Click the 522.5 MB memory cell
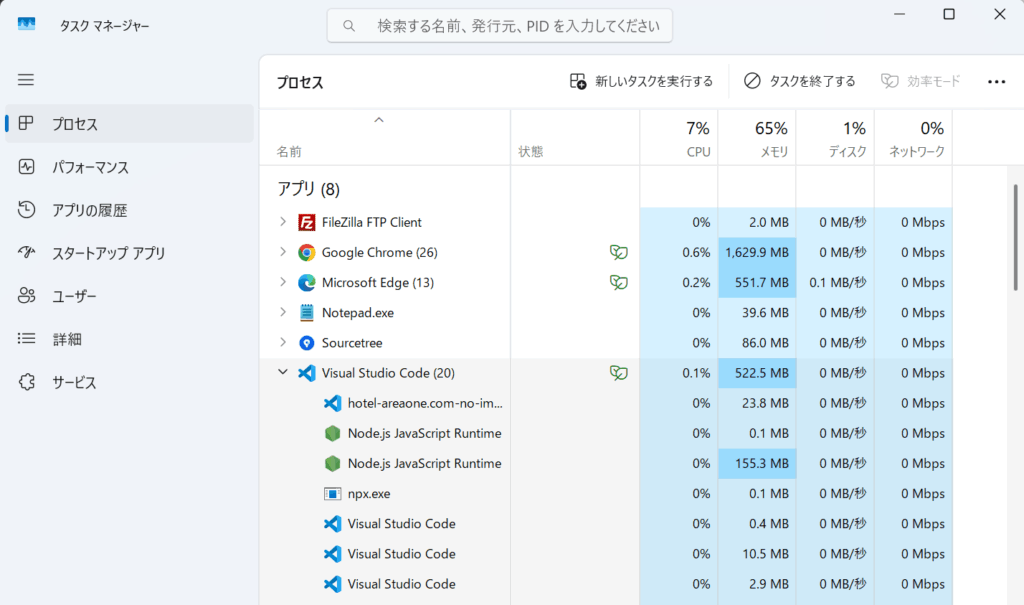This screenshot has height=605, width=1024. [x=757, y=373]
